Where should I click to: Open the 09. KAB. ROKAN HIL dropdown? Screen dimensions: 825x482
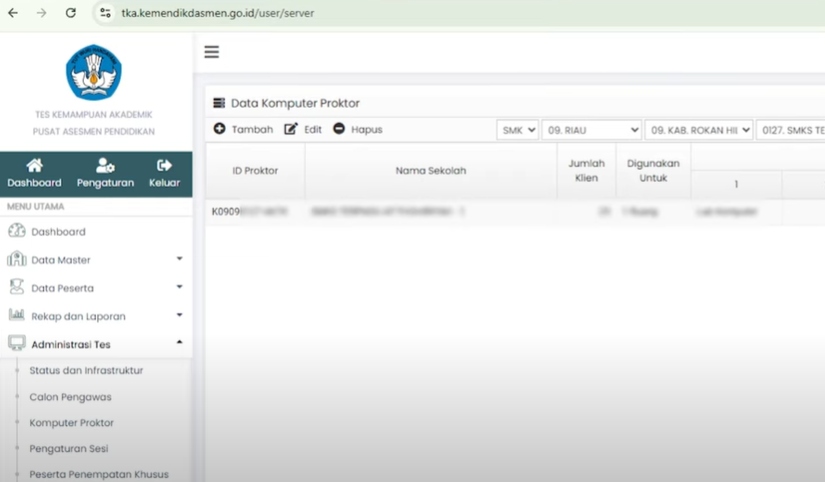click(x=699, y=130)
